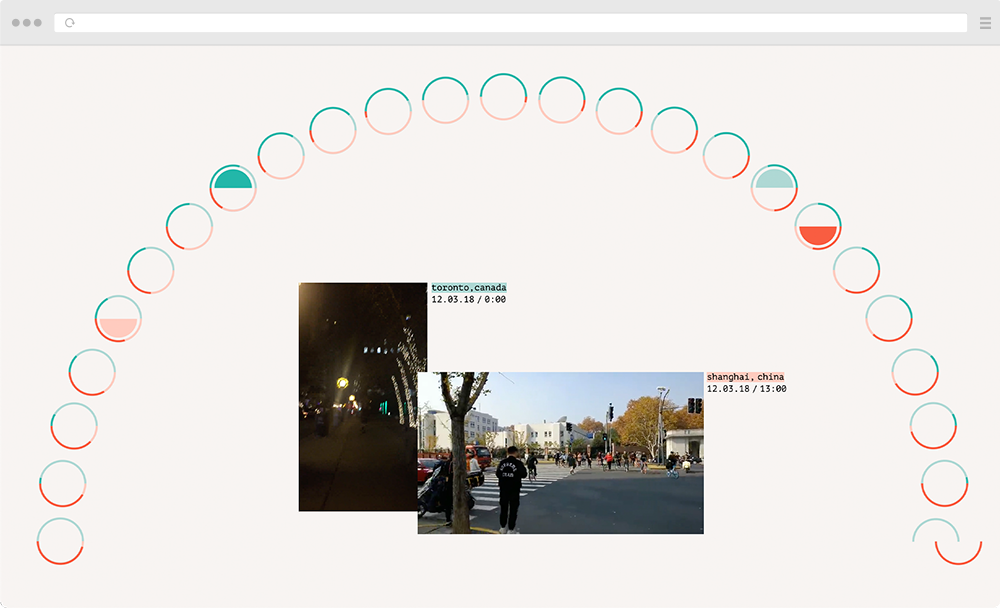
Task: Select the circle just above the split circle
Action: coord(945,484)
